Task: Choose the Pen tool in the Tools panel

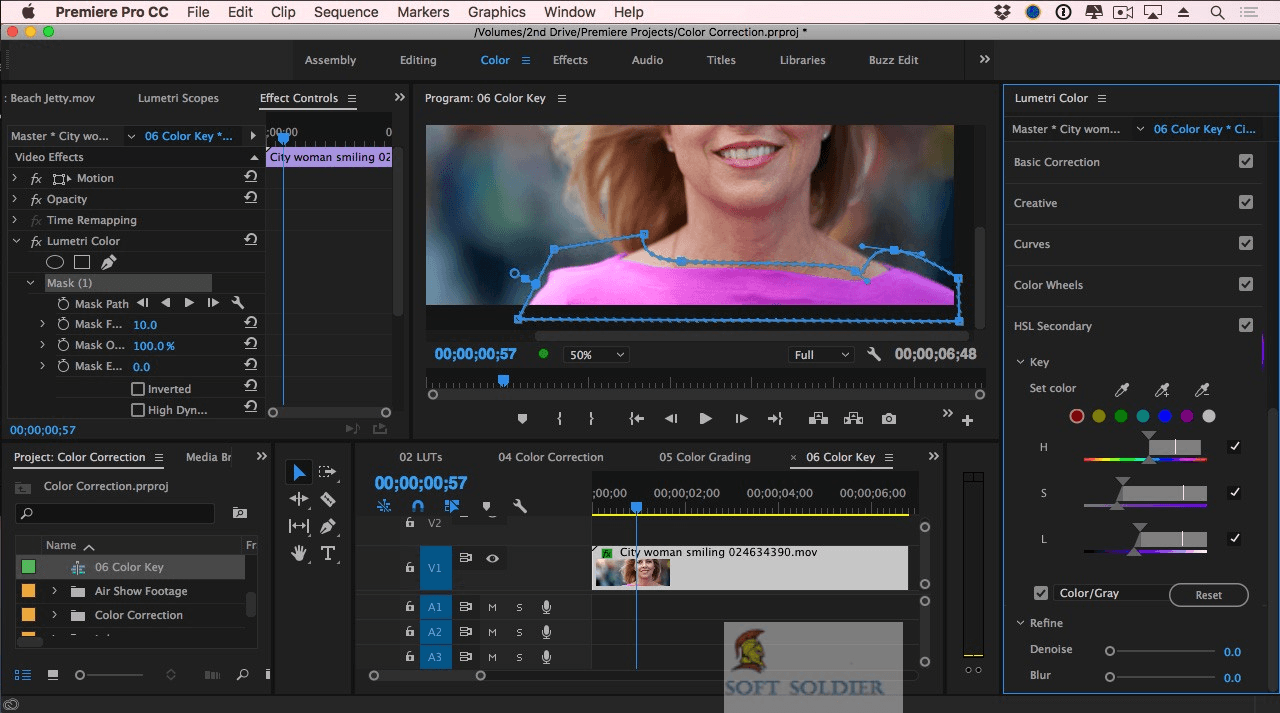Action: [x=327, y=526]
